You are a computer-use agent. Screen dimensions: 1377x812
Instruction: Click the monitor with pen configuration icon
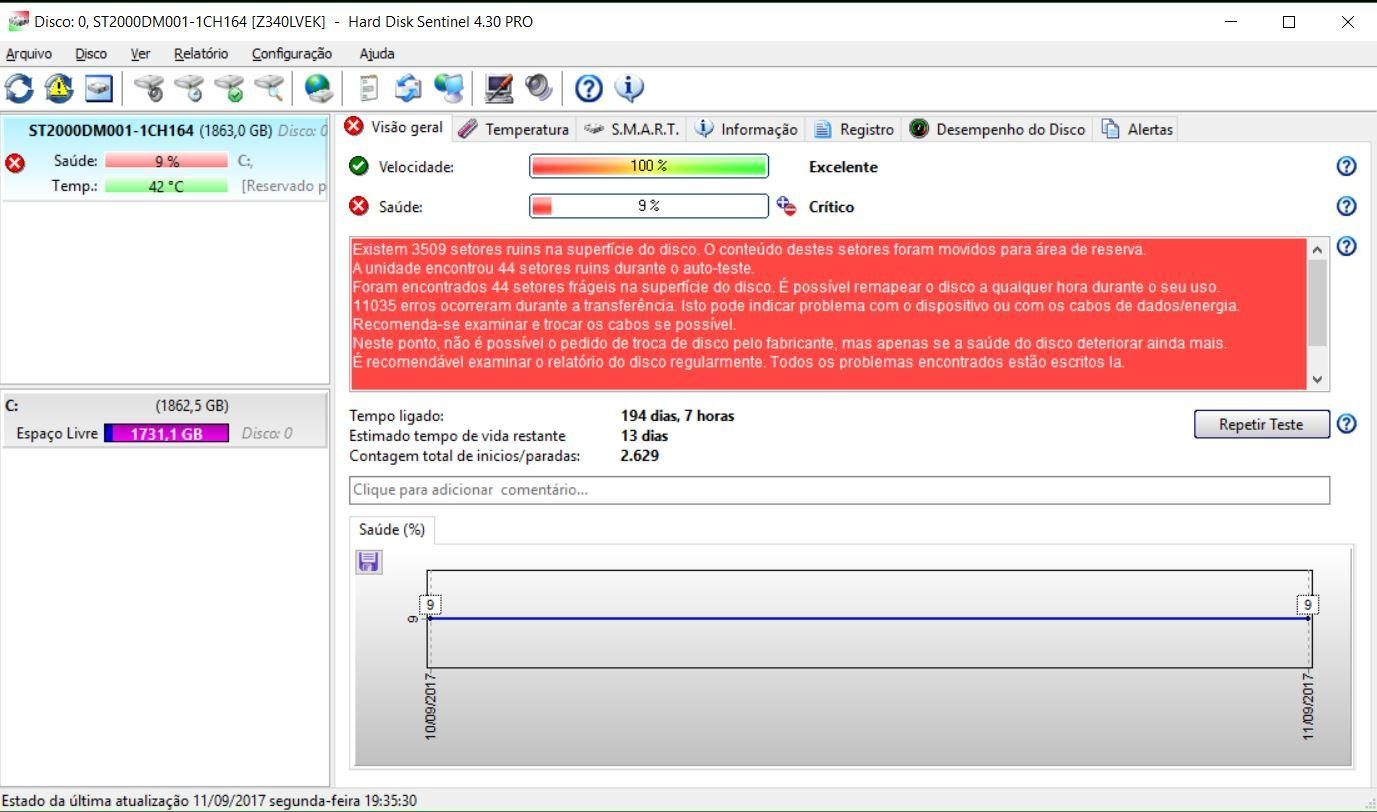(x=499, y=89)
